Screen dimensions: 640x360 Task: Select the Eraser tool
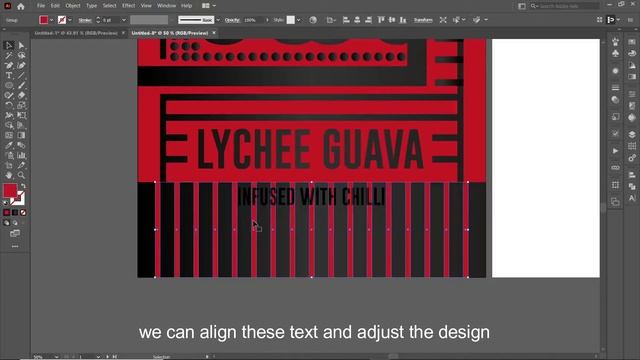point(21,96)
